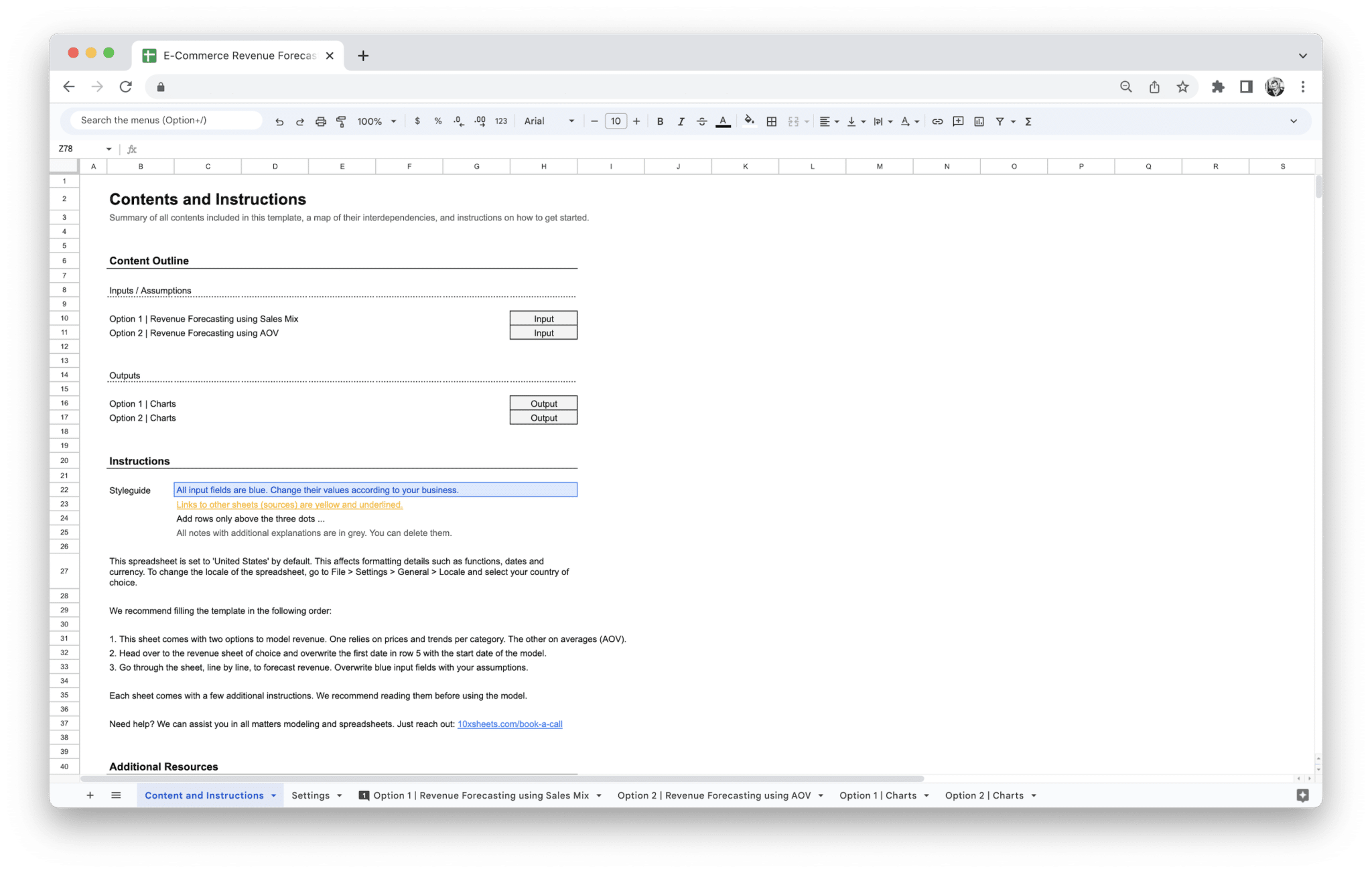
Task: Apply Format as currency icon
Action: pos(418,121)
